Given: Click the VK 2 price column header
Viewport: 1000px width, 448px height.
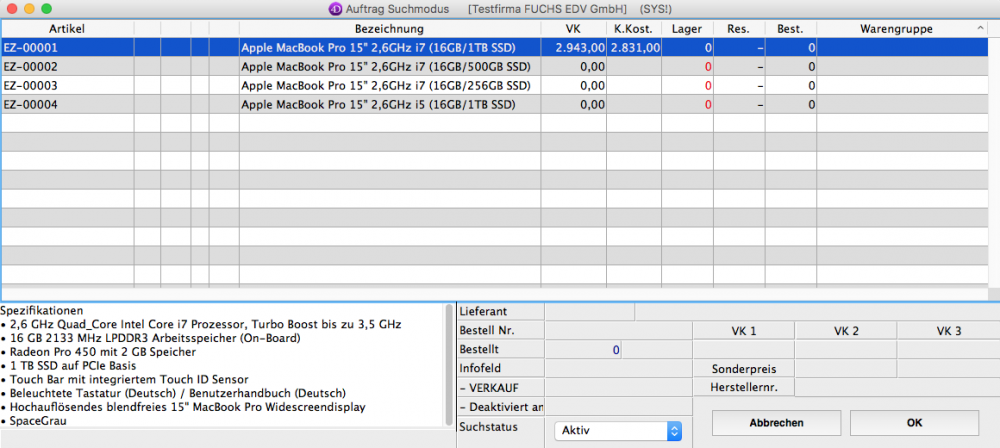Looking at the screenshot, I should (845, 331).
